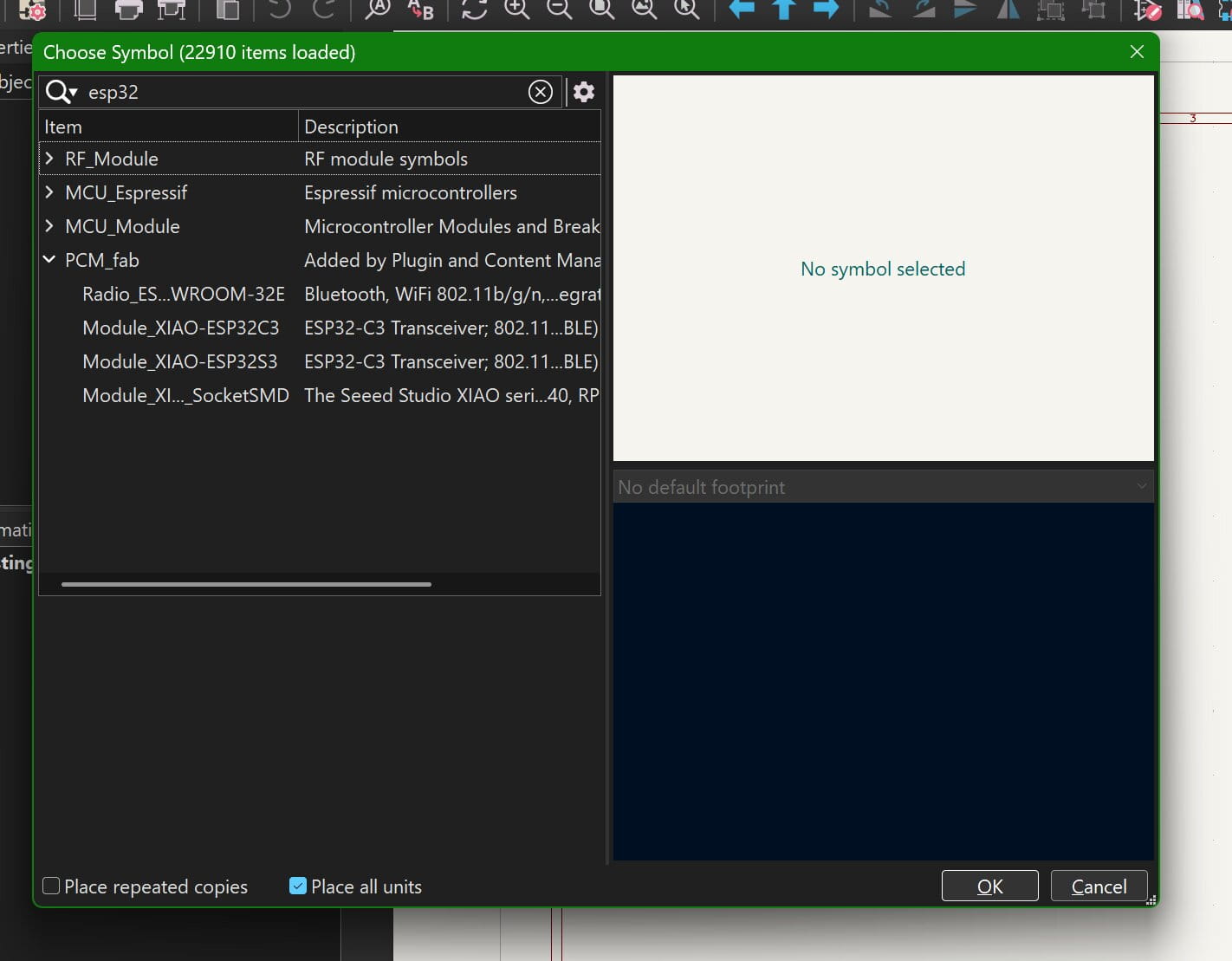The image size is (1232, 961).
Task: Clear the esp32 search text
Action: [x=541, y=92]
